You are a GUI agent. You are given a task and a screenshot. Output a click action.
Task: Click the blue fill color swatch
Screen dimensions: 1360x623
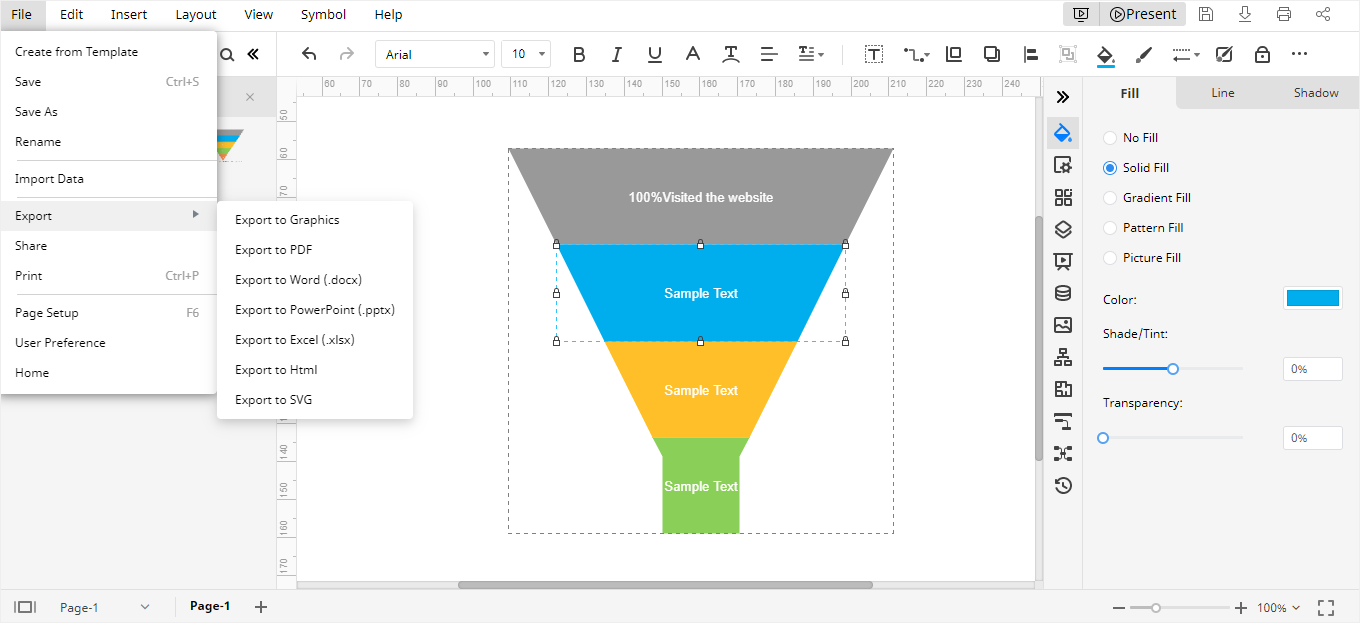1312,298
